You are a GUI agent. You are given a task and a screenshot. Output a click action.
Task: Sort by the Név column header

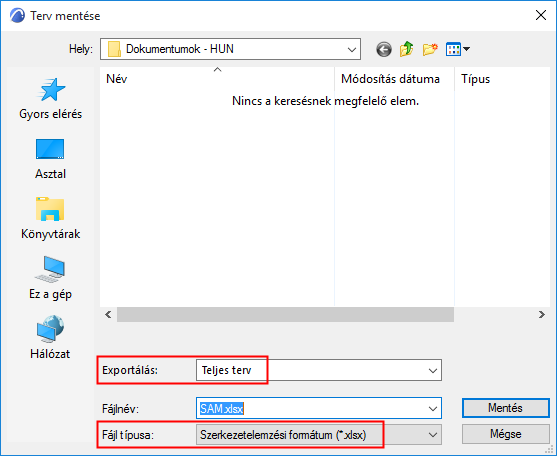pyautogui.click(x=217, y=79)
